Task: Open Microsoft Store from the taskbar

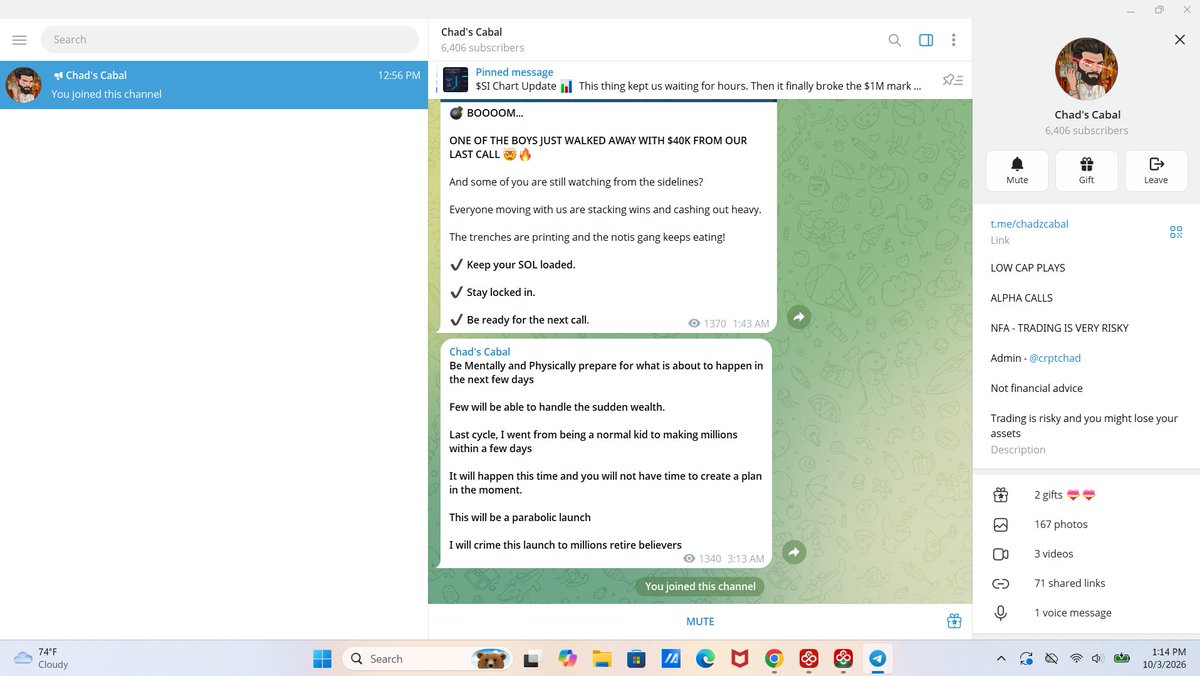Action: coord(635,658)
